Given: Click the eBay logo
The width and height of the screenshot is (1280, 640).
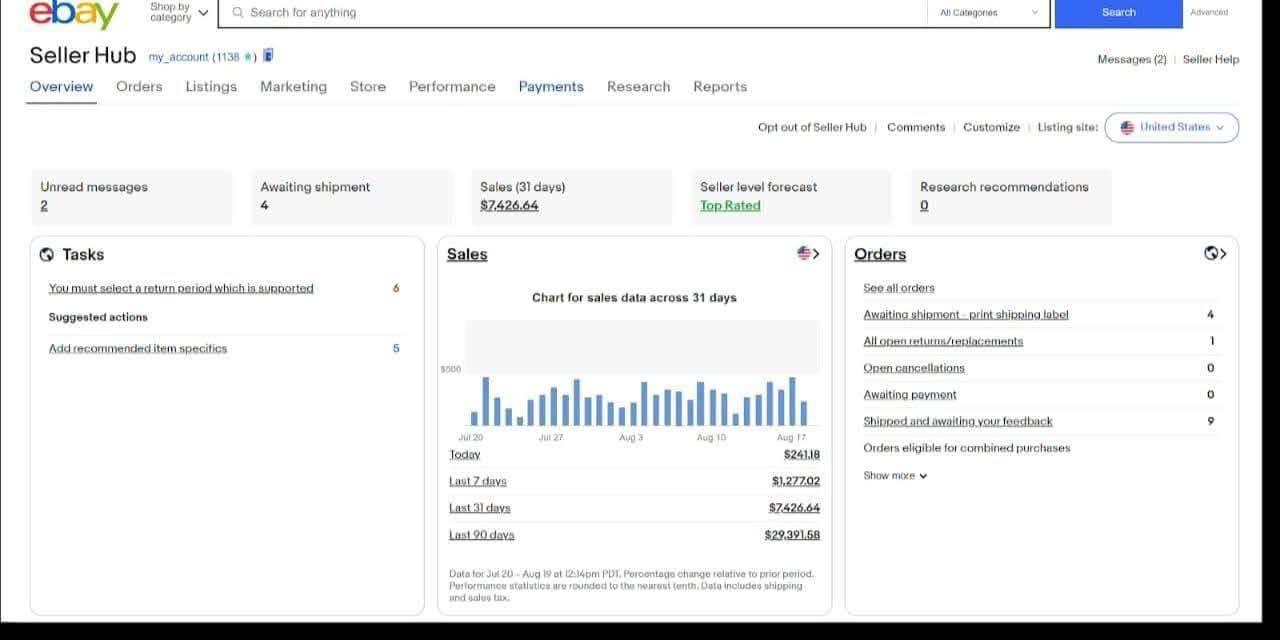Looking at the screenshot, I should pos(73,13).
